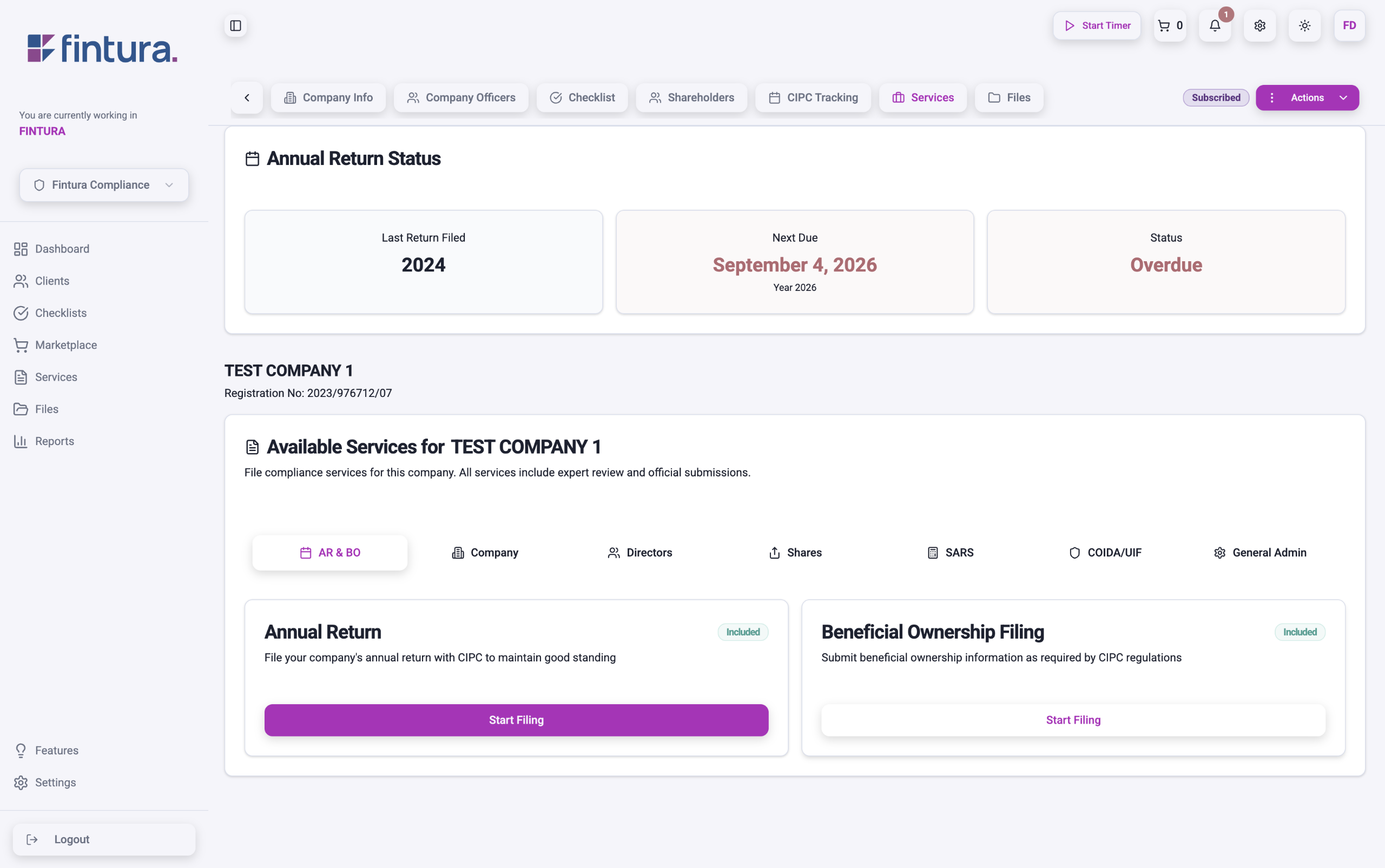The height and width of the screenshot is (868, 1385).
Task: Open the shopping cart icon
Action: pos(1169,25)
